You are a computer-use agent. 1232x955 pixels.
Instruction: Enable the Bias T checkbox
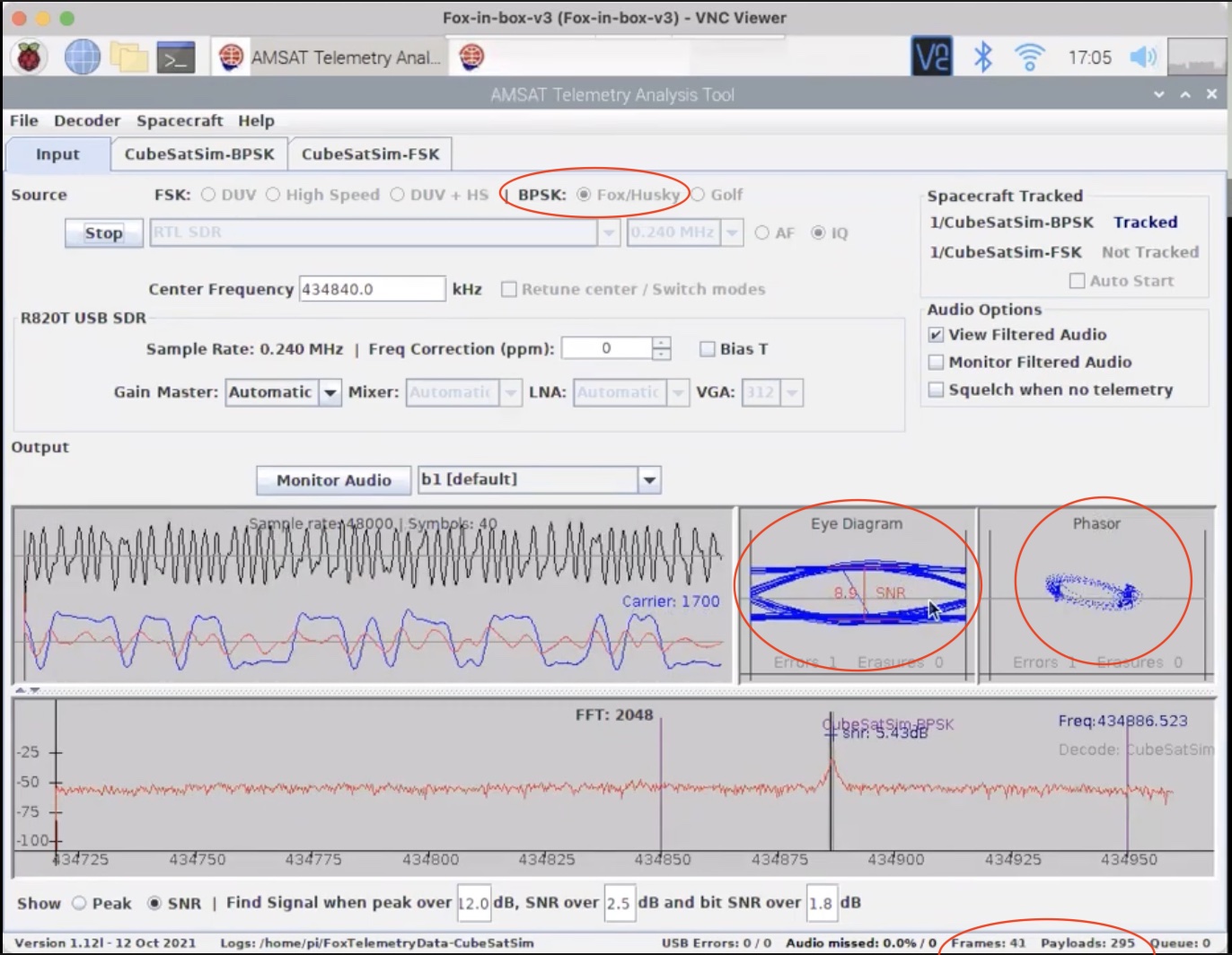tap(708, 349)
